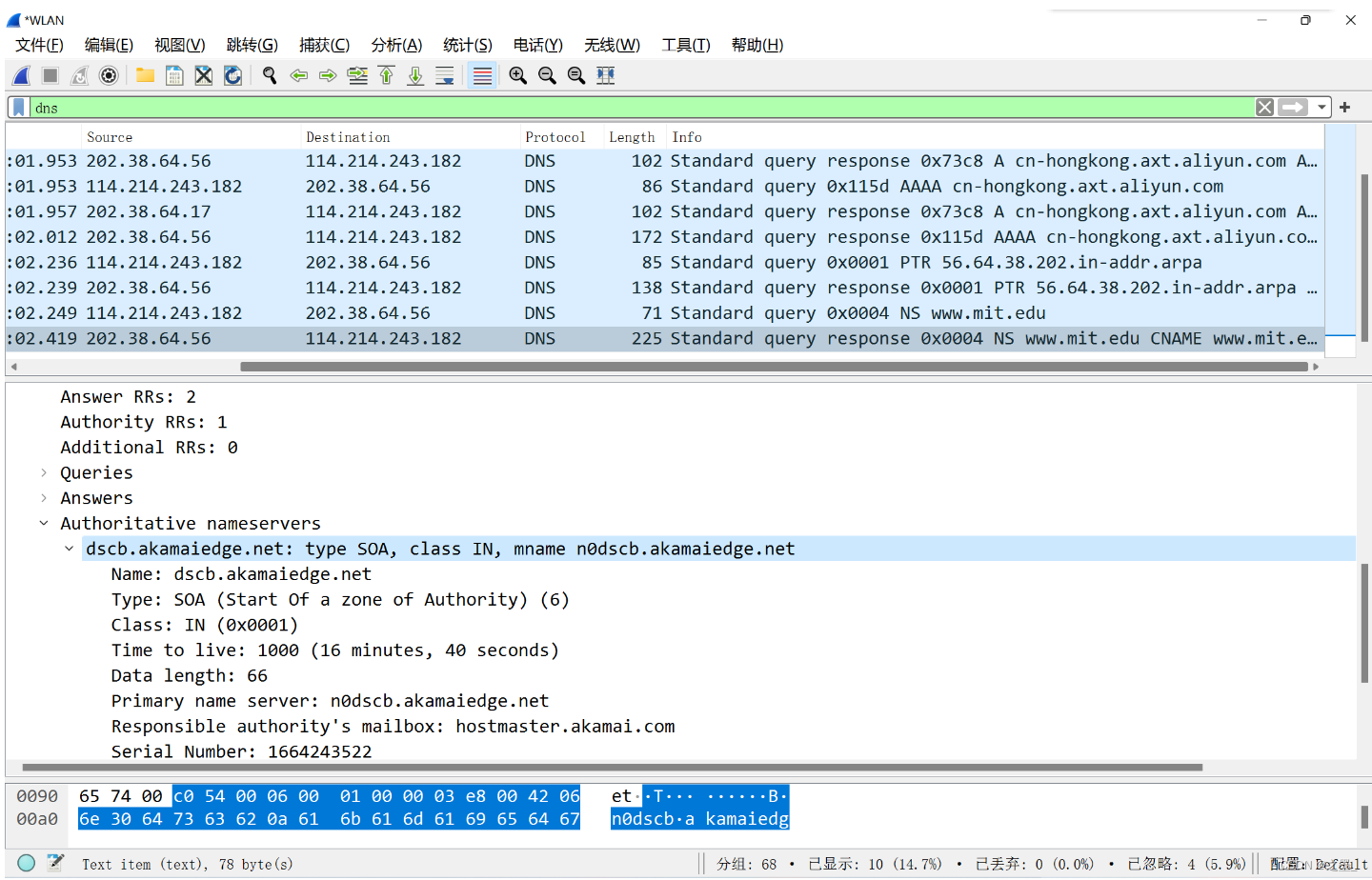This screenshot has width=1372, height=880.
Task: Open the 电话(Y) menu
Action: point(538,45)
